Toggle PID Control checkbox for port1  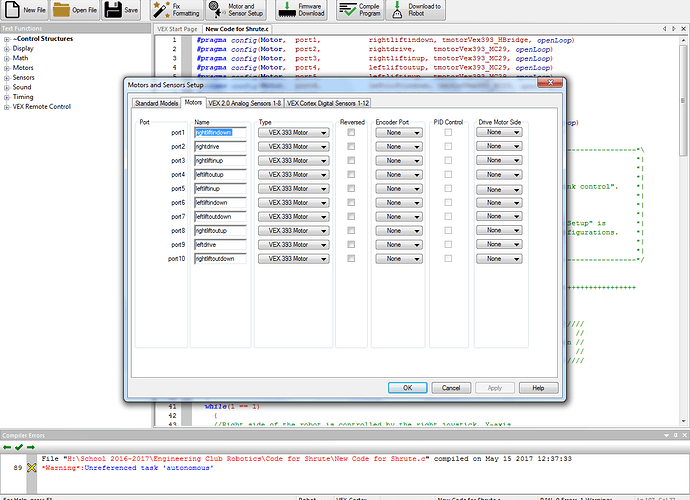click(x=448, y=132)
